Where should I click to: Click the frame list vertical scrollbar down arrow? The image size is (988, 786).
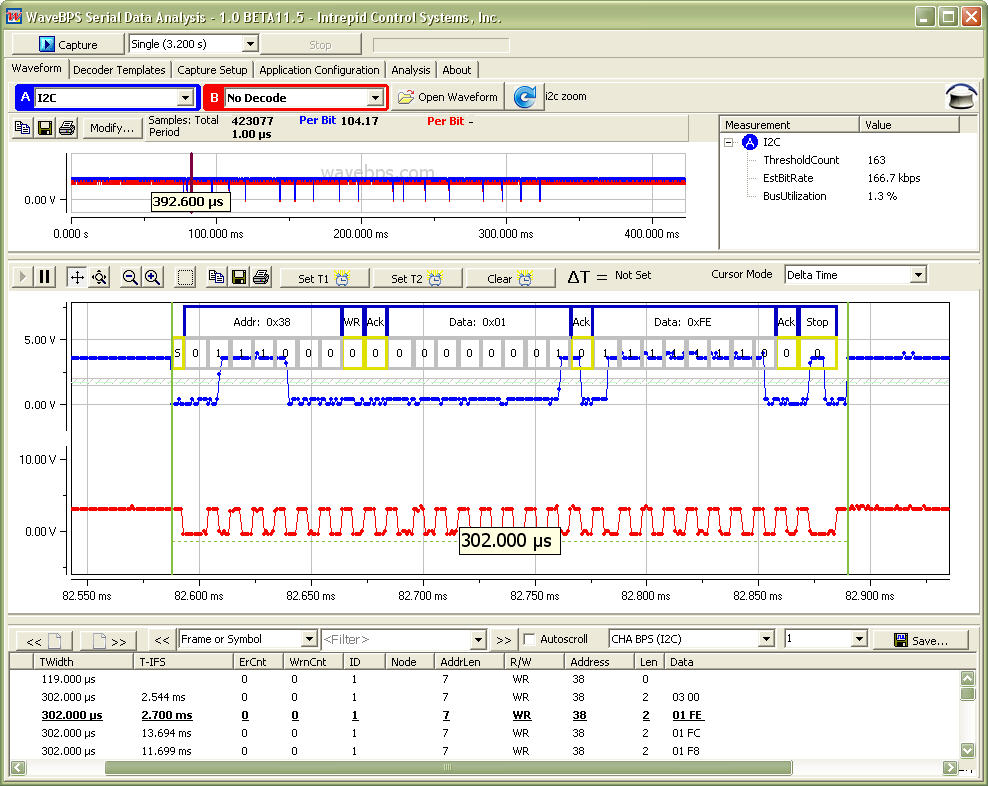967,750
